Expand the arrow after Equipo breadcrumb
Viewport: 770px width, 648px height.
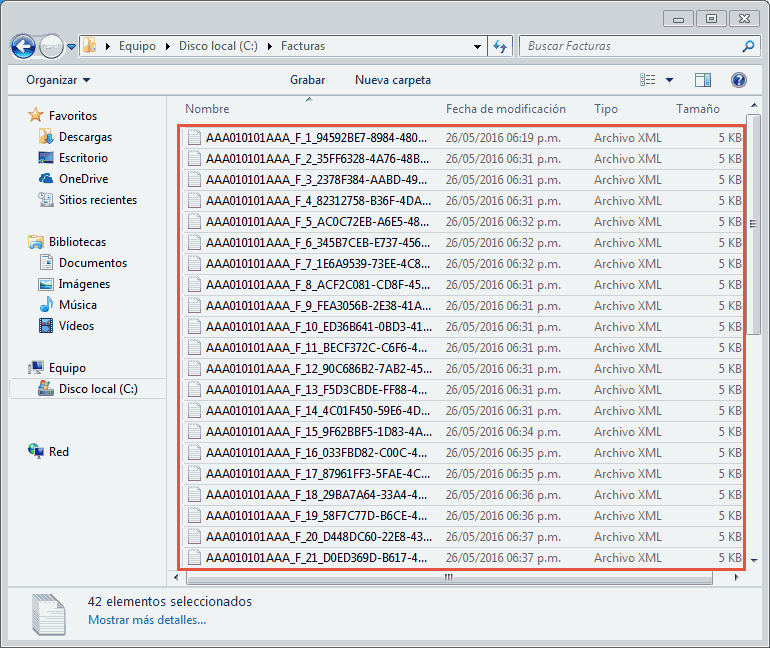coord(168,46)
